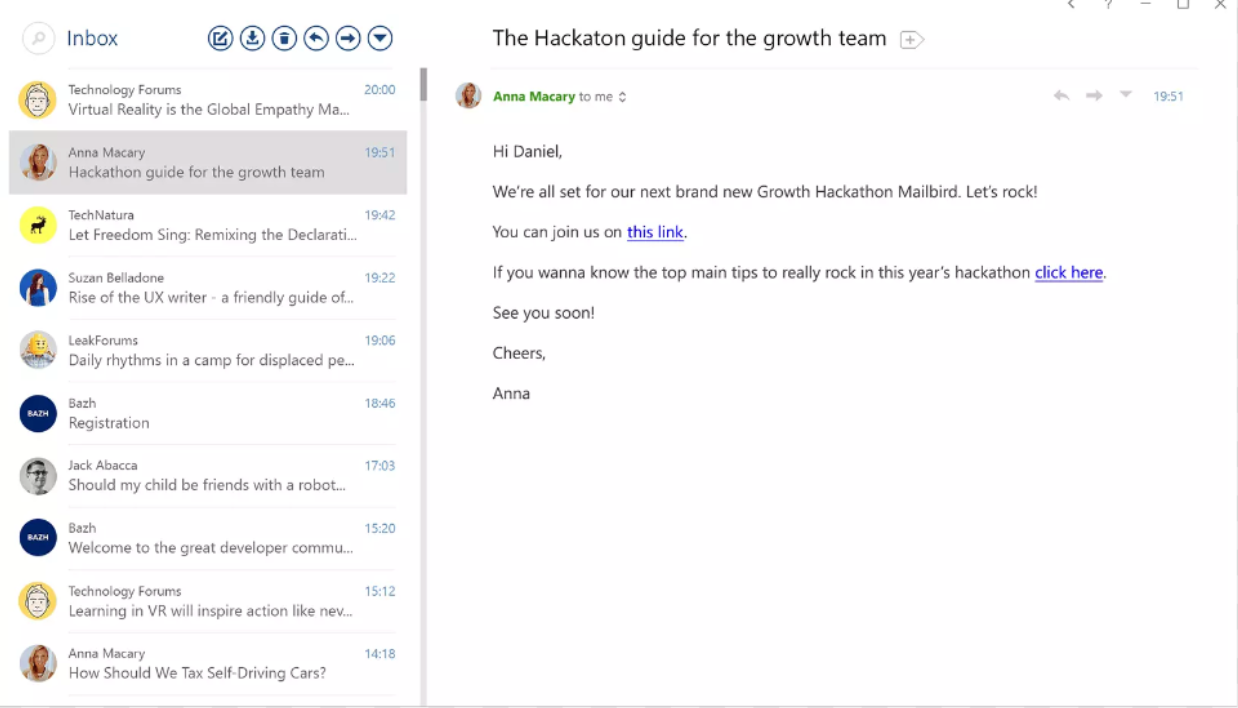1238x708 pixels.
Task: Click the circled forward arrow icon
Action: point(348,39)
